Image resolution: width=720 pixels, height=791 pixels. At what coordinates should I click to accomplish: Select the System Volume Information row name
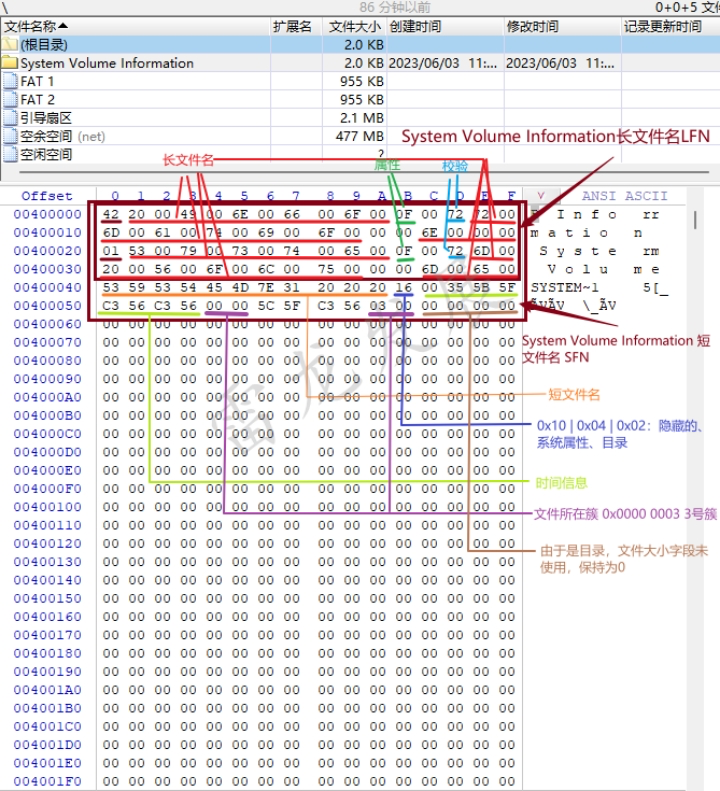click(107, 63)
